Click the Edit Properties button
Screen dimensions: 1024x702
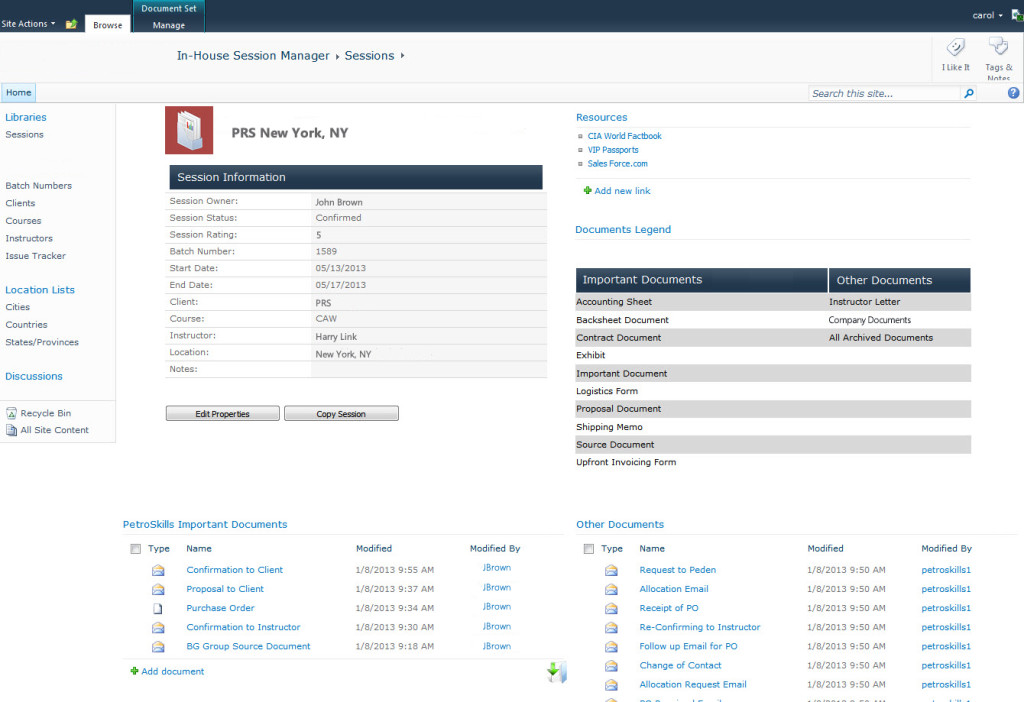pyautogui.click(x=222, y=413)
